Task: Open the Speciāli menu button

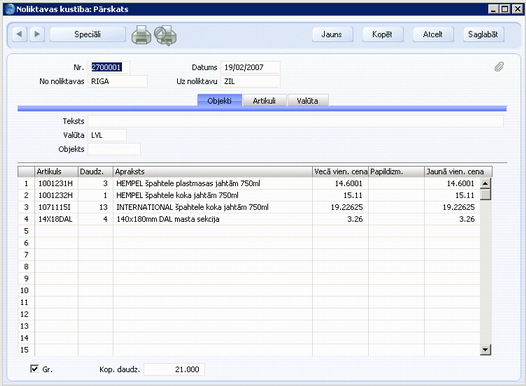Action: 88,34
